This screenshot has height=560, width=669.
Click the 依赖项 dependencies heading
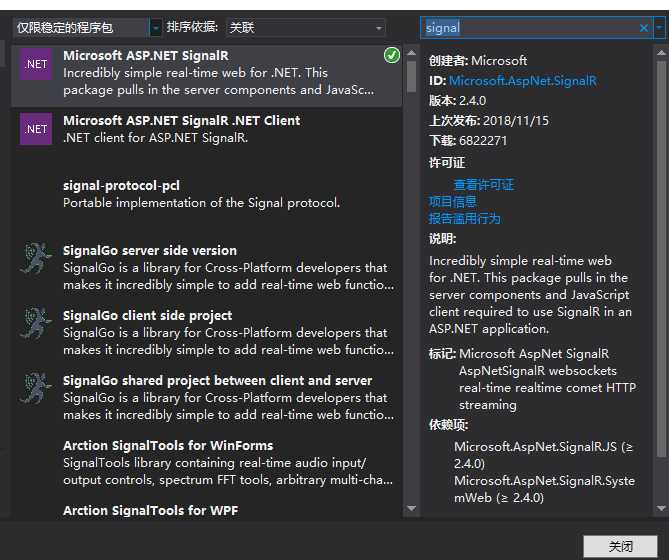click(x=448, y=425)
